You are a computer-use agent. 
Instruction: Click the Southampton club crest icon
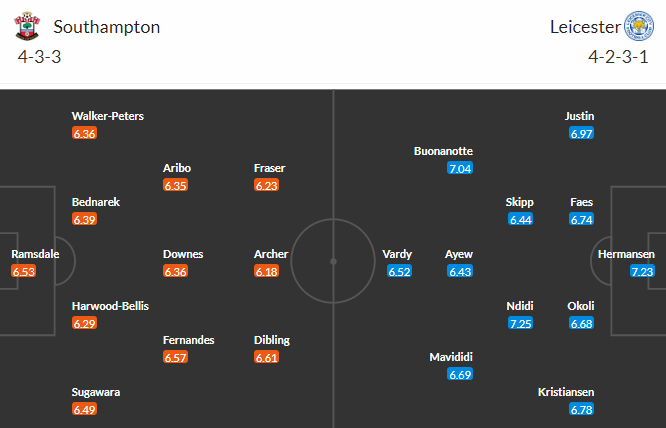[27, 26]
